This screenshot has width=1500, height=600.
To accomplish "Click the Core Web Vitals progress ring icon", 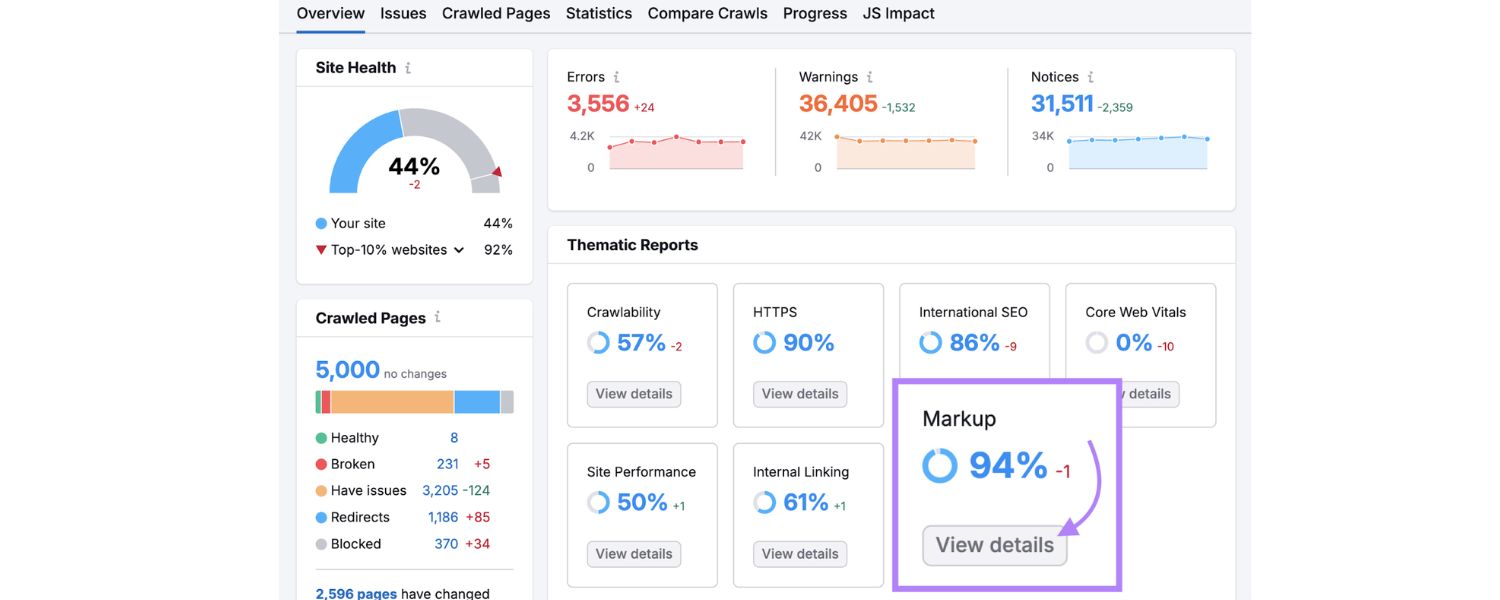I will [1097, 342].
